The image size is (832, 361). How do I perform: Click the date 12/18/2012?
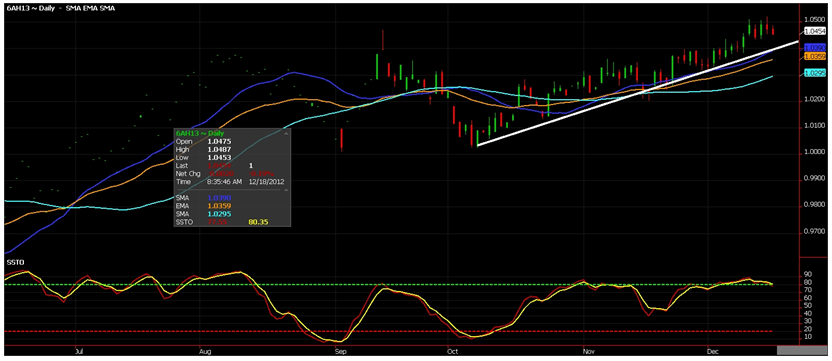267,182
